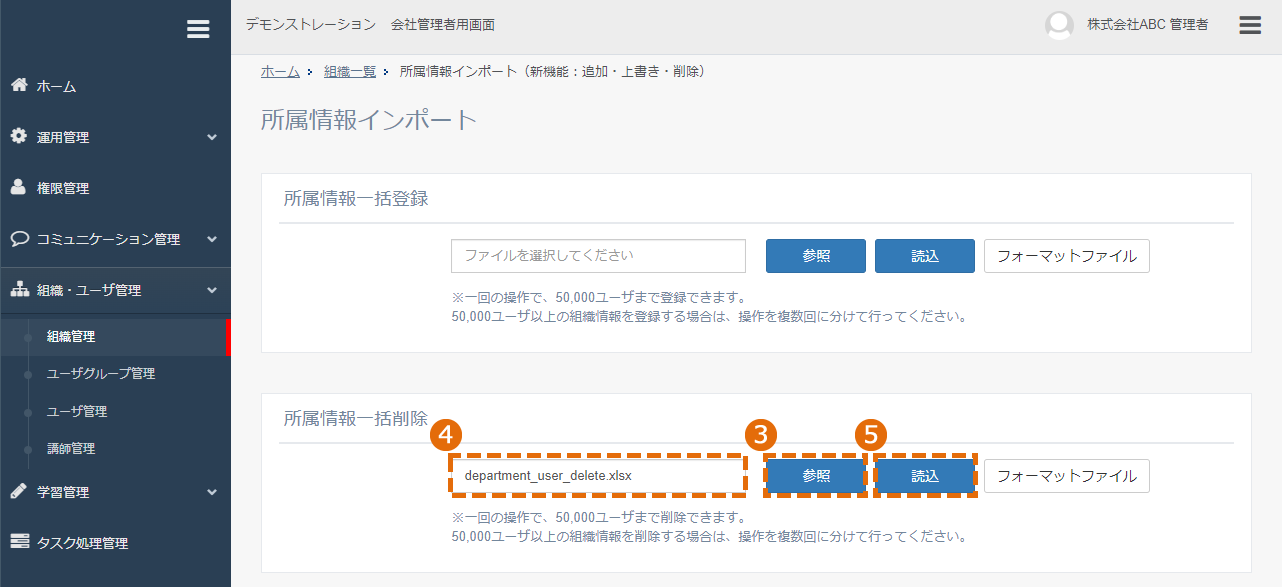Click the ファイルを選択してください input field
Screen dimensions: 1282x587
tap(599, 256)
